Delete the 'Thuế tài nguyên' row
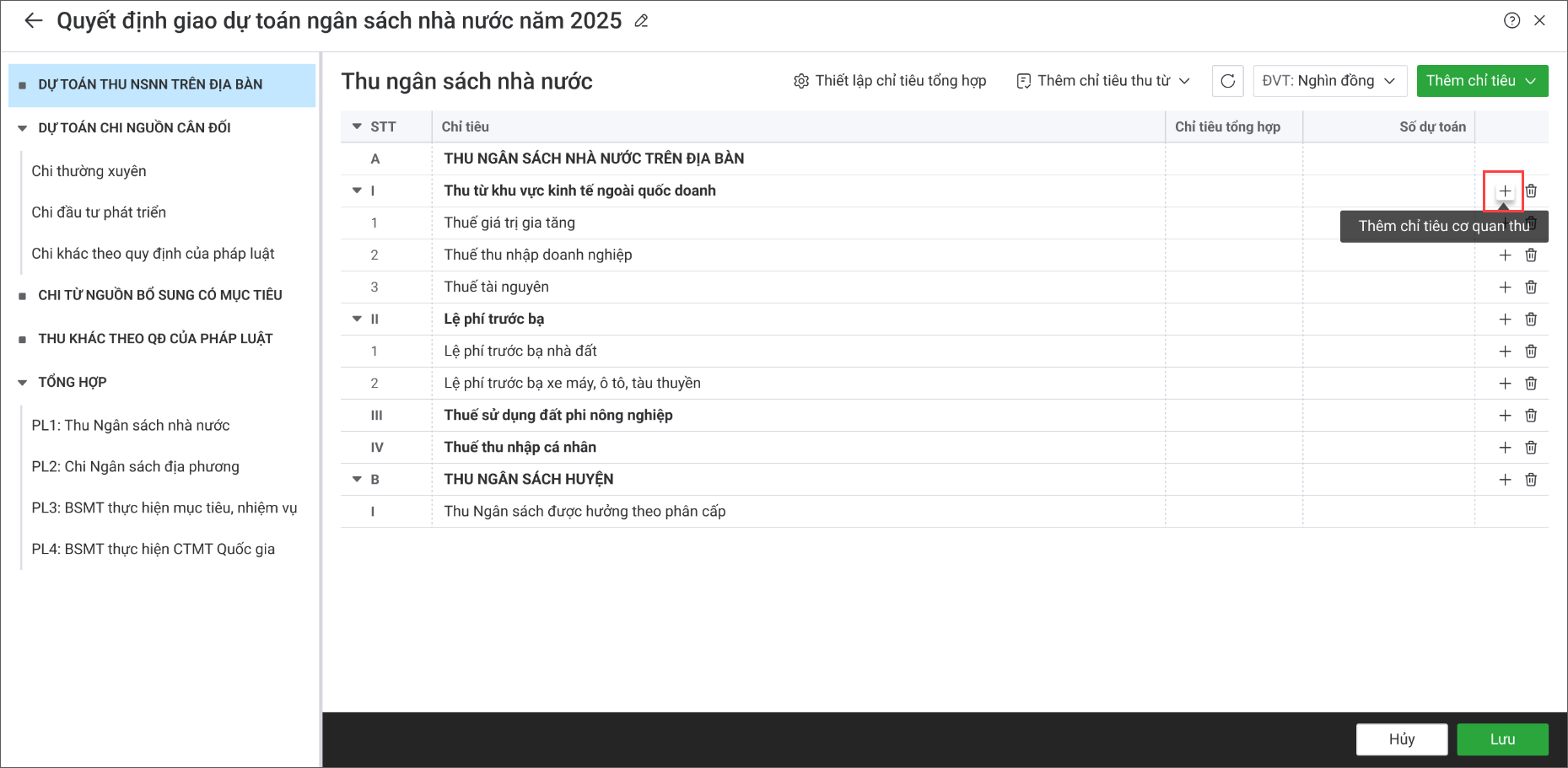Image resolution: width=1568 pixels, height=768 pixels. [x=1531, y=287]
